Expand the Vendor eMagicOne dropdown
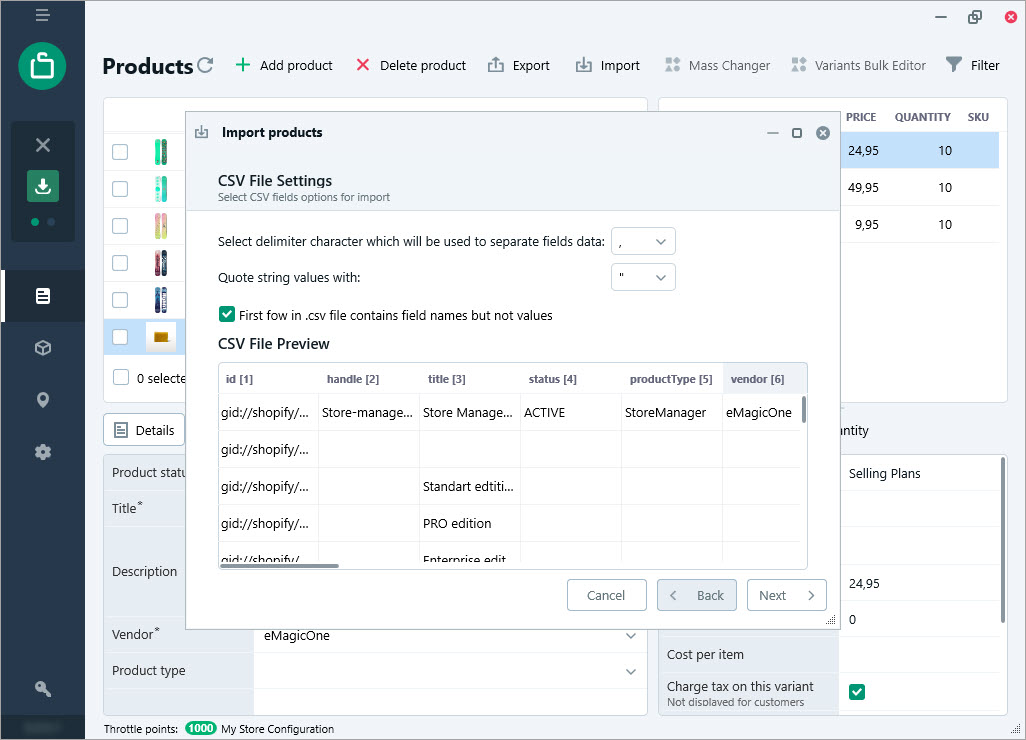The width and height of the screenshot is (1026, 740). click(631, 635)
